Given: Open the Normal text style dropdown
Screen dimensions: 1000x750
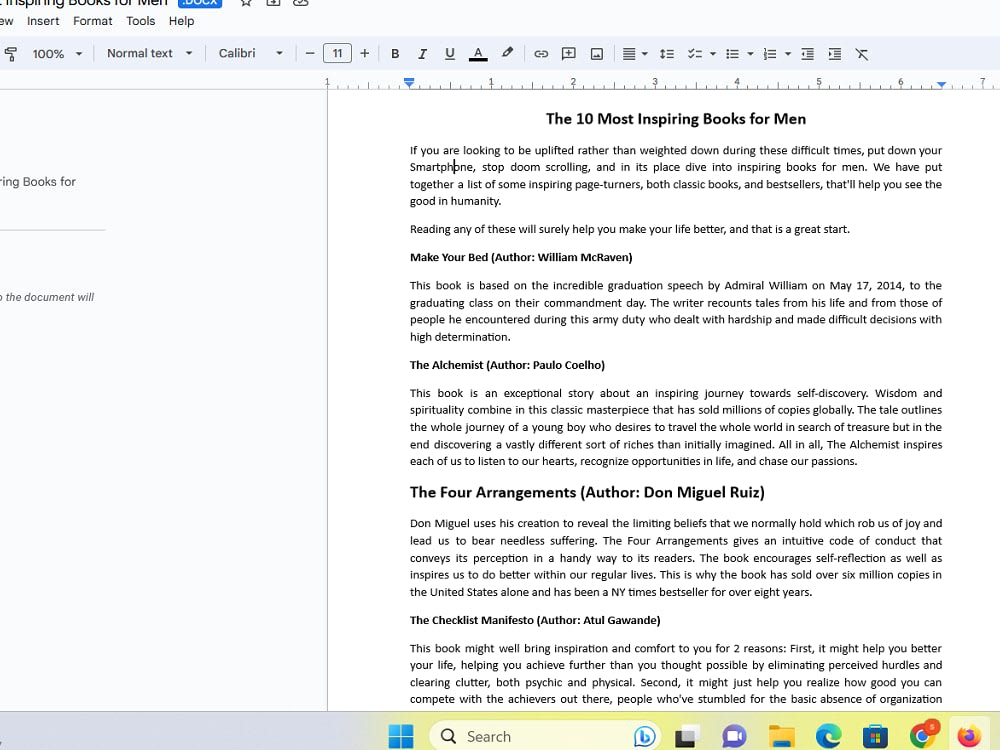Looking at the screenshot, I should (149, 54).
